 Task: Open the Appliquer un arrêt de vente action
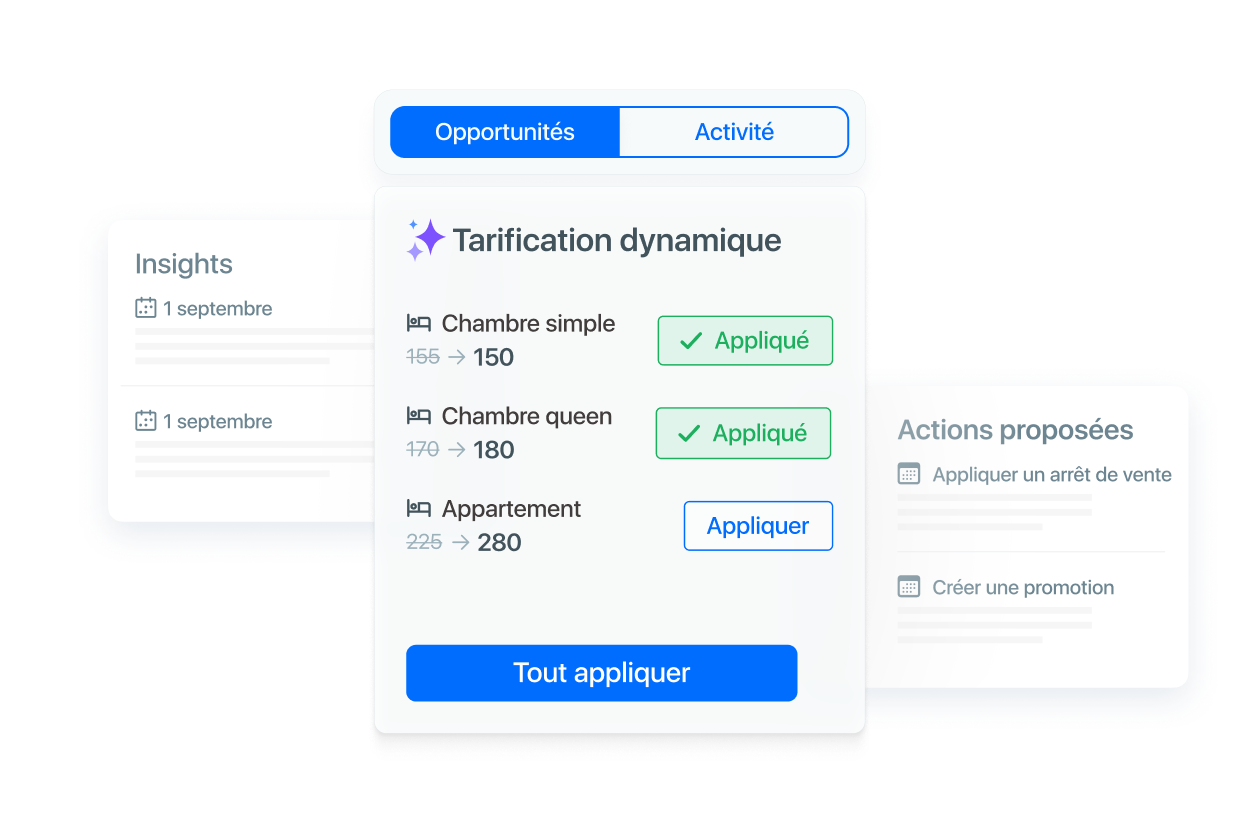pyautogui.click(x=1051, y=475)
